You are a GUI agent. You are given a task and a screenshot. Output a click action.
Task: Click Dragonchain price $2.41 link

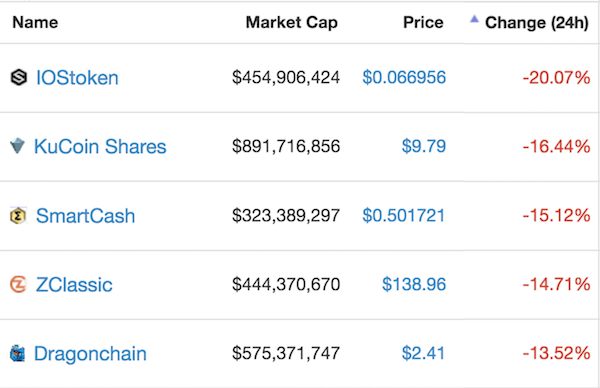coord(423,353)
